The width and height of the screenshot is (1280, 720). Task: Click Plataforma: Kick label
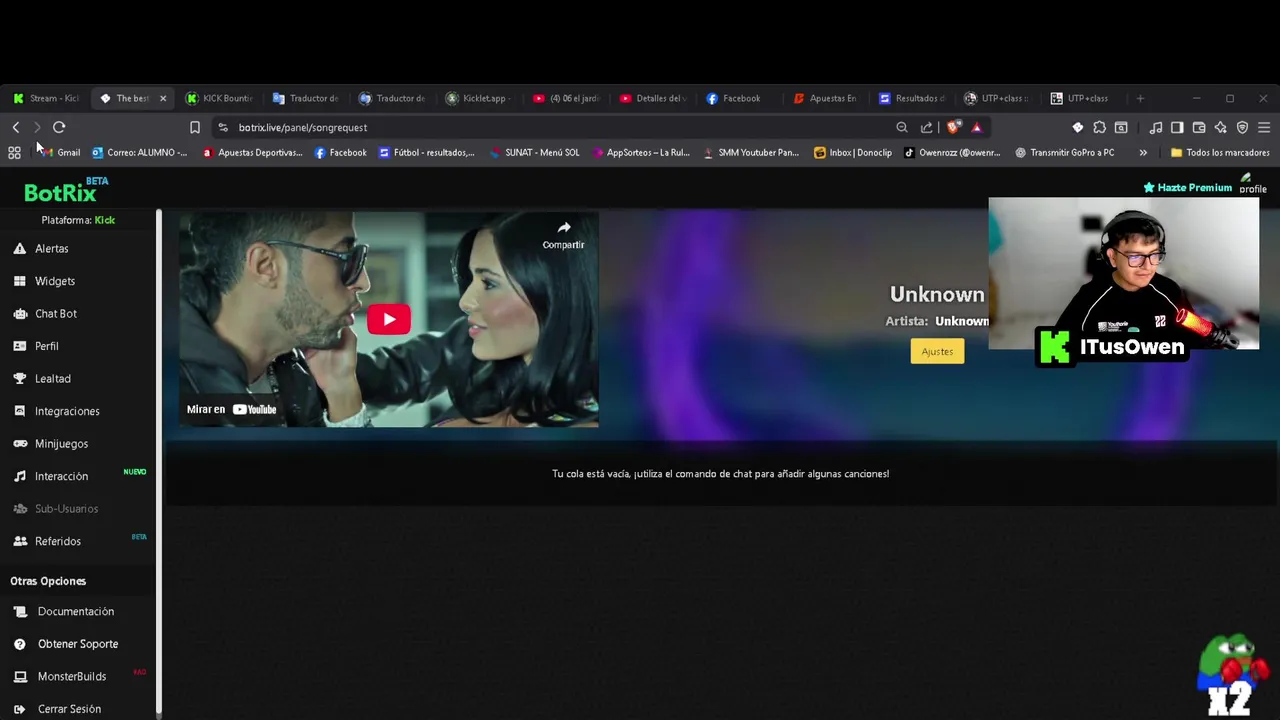(78, 220)
